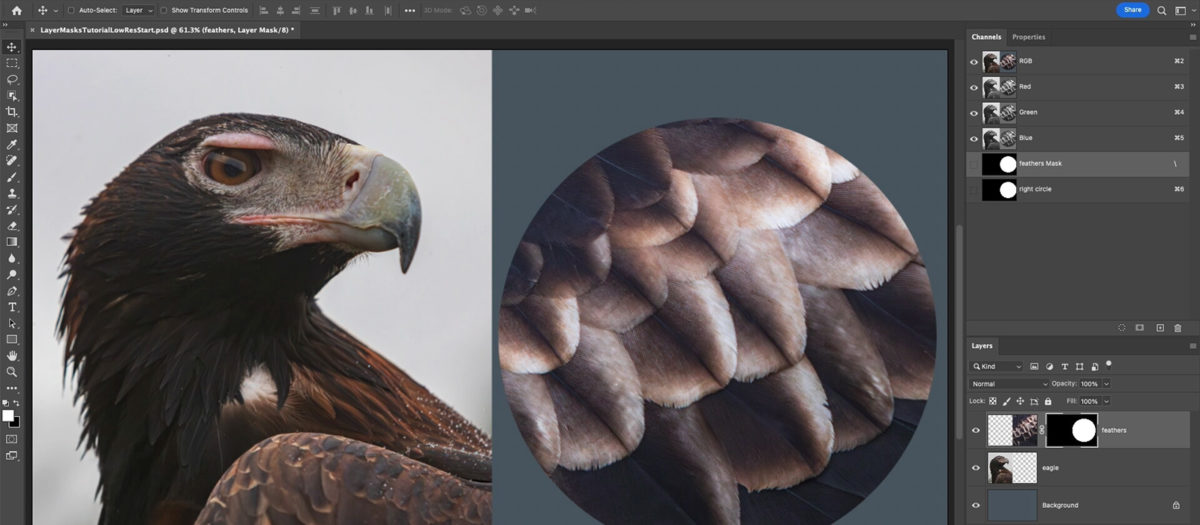Filter layers by pixel layers icon
The width and height of the screenshot is (1200, 525).
click(x=1034, y=367)
